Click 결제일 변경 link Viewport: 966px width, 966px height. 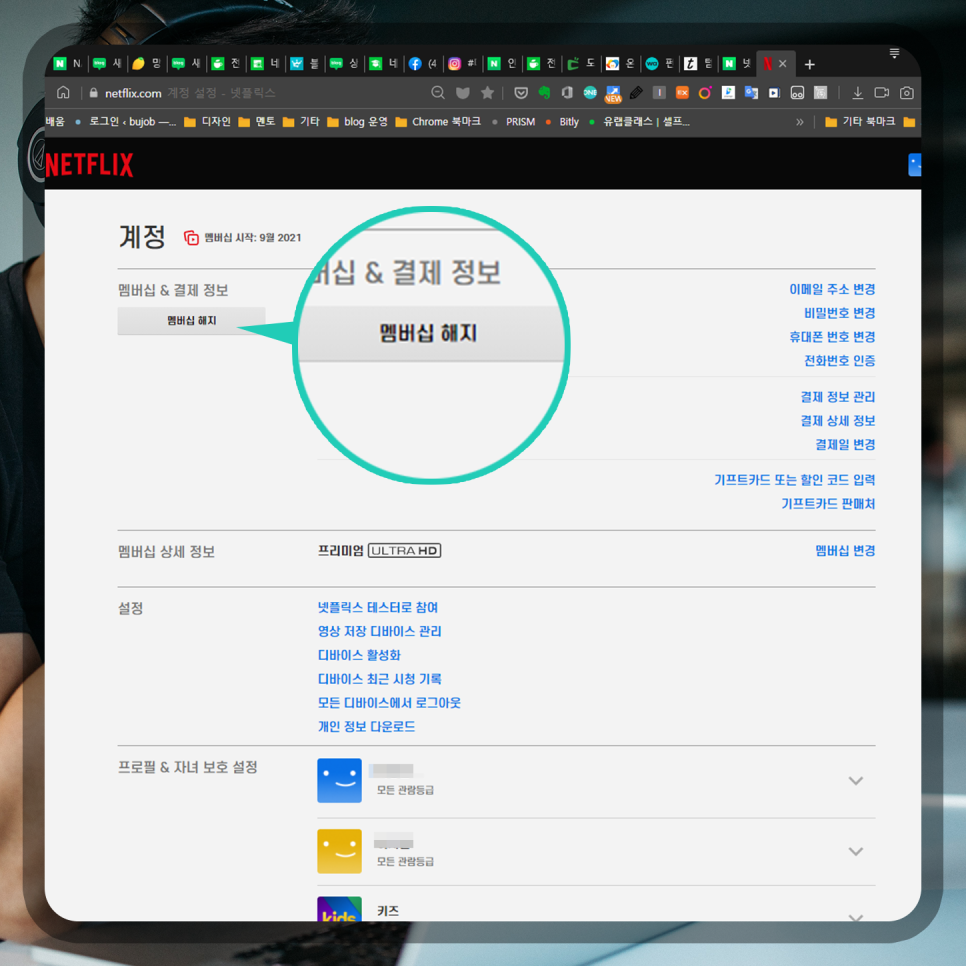click(845, 444)
